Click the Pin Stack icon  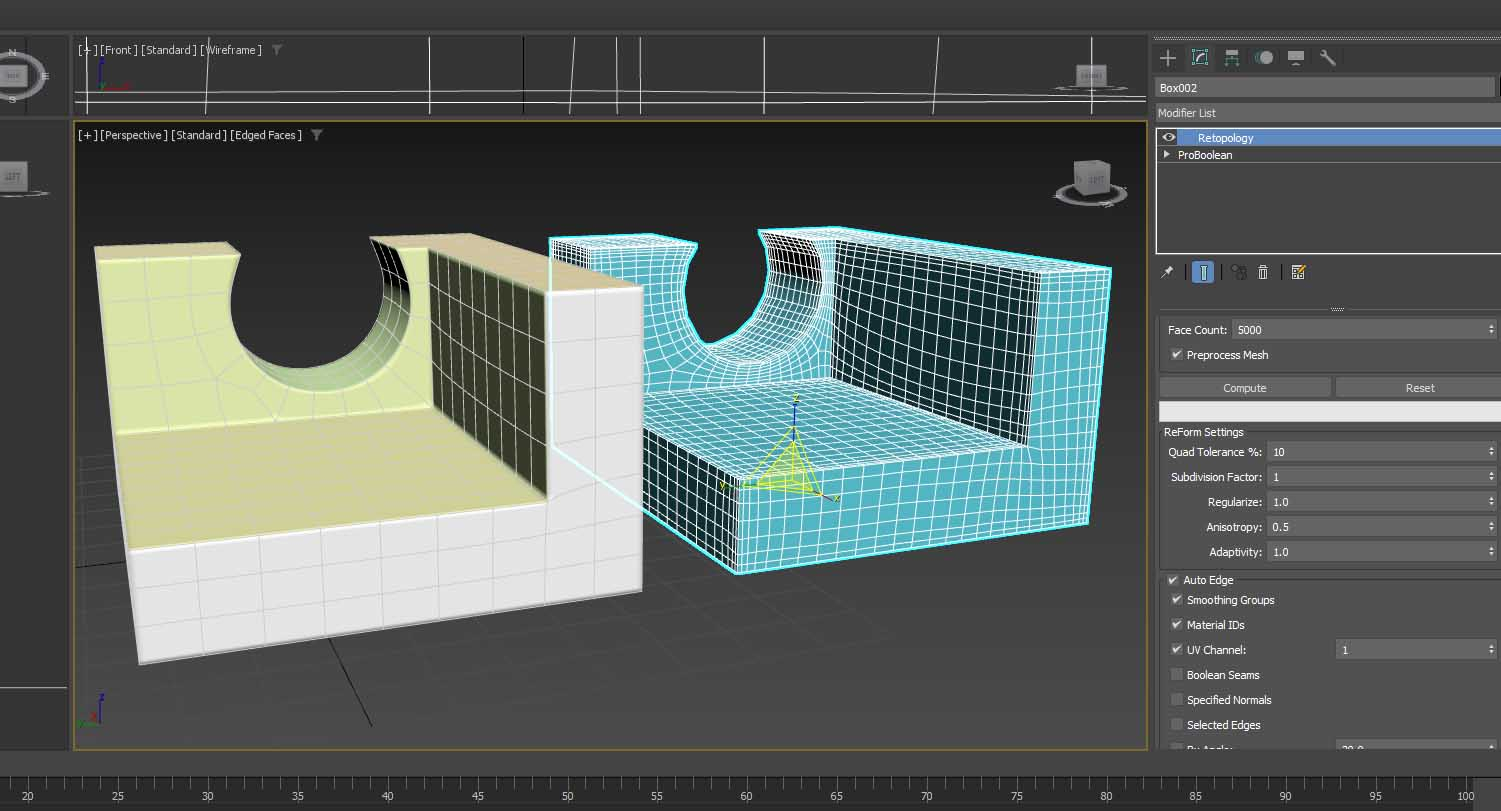click(x=1167, y=272)
